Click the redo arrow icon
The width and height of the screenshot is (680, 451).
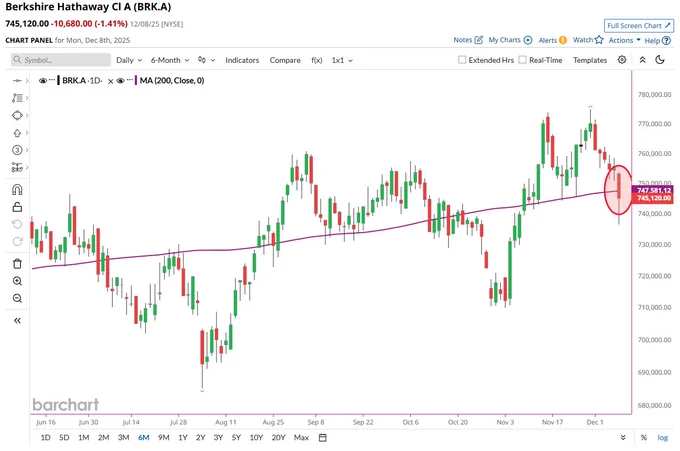pyautogui.click(x=17, y=242)
